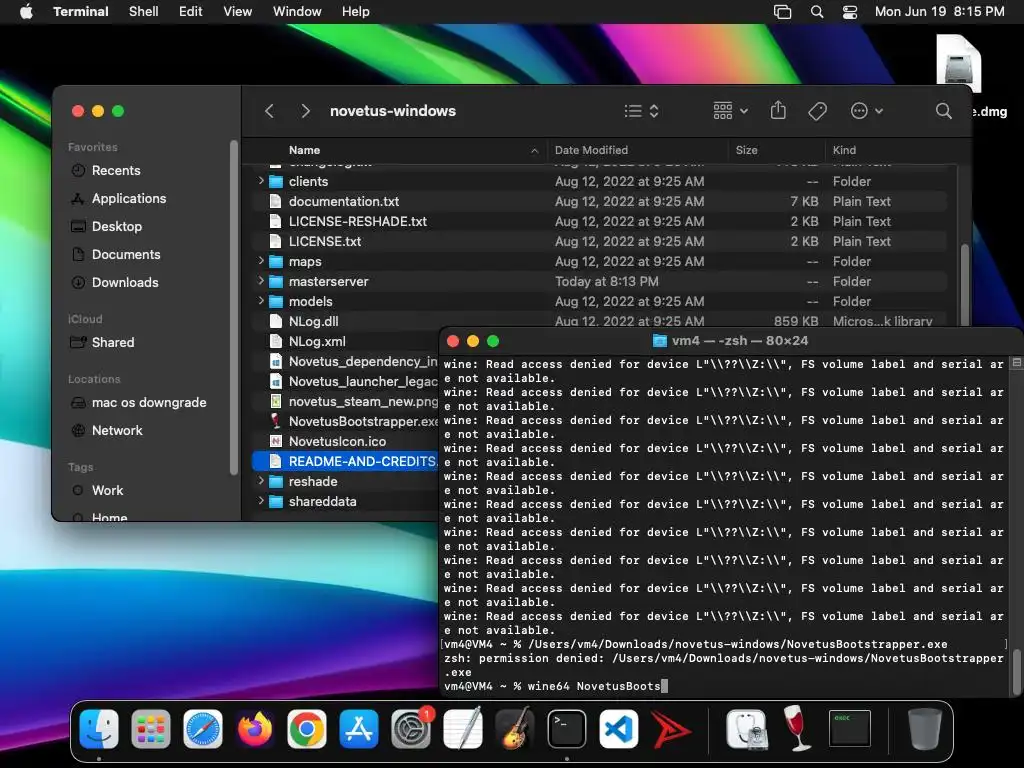
Task: Expand the masterserver folder
Action: (x=261, y=281)
